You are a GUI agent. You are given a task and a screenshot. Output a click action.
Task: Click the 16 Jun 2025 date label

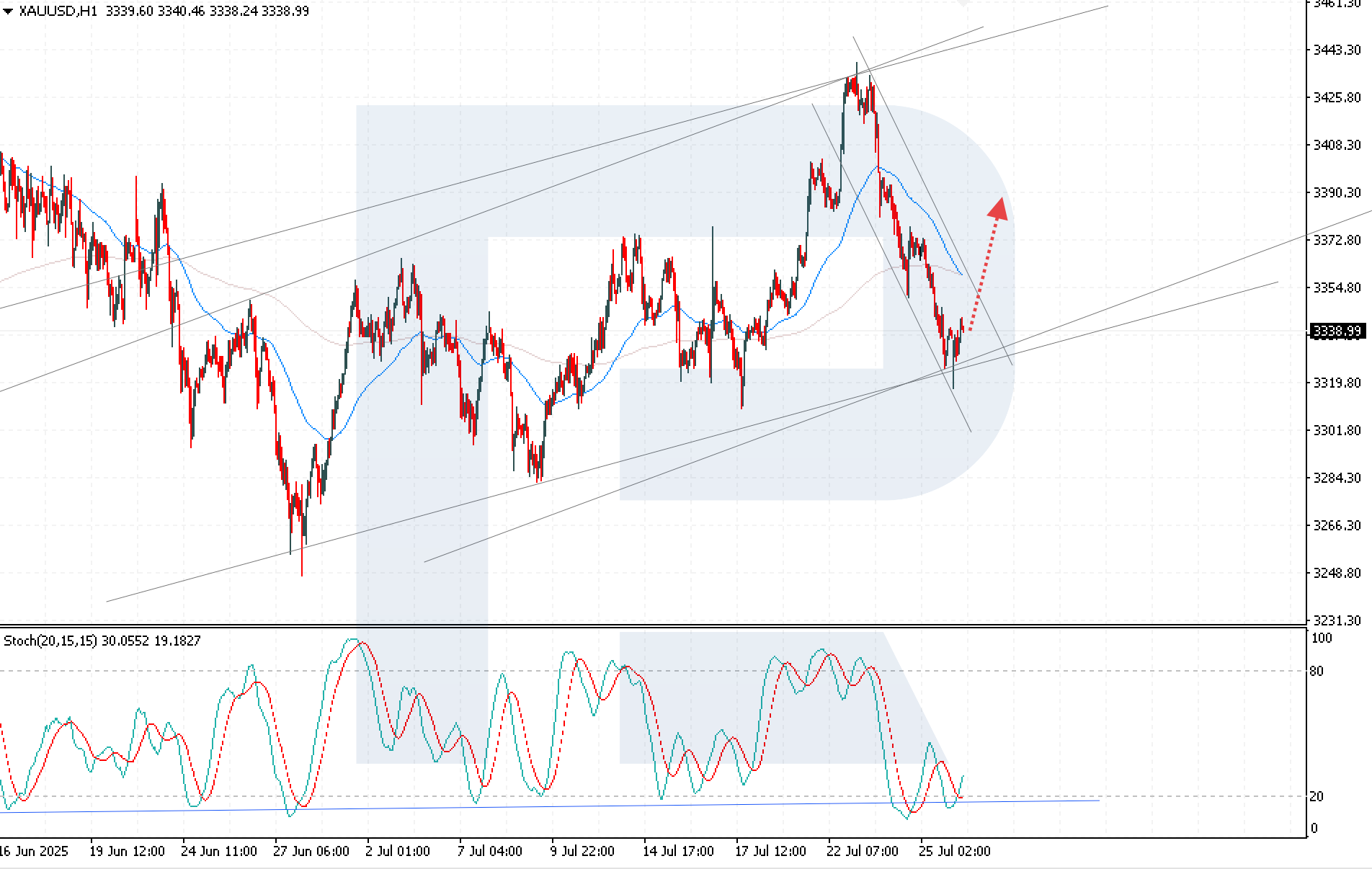34,851
